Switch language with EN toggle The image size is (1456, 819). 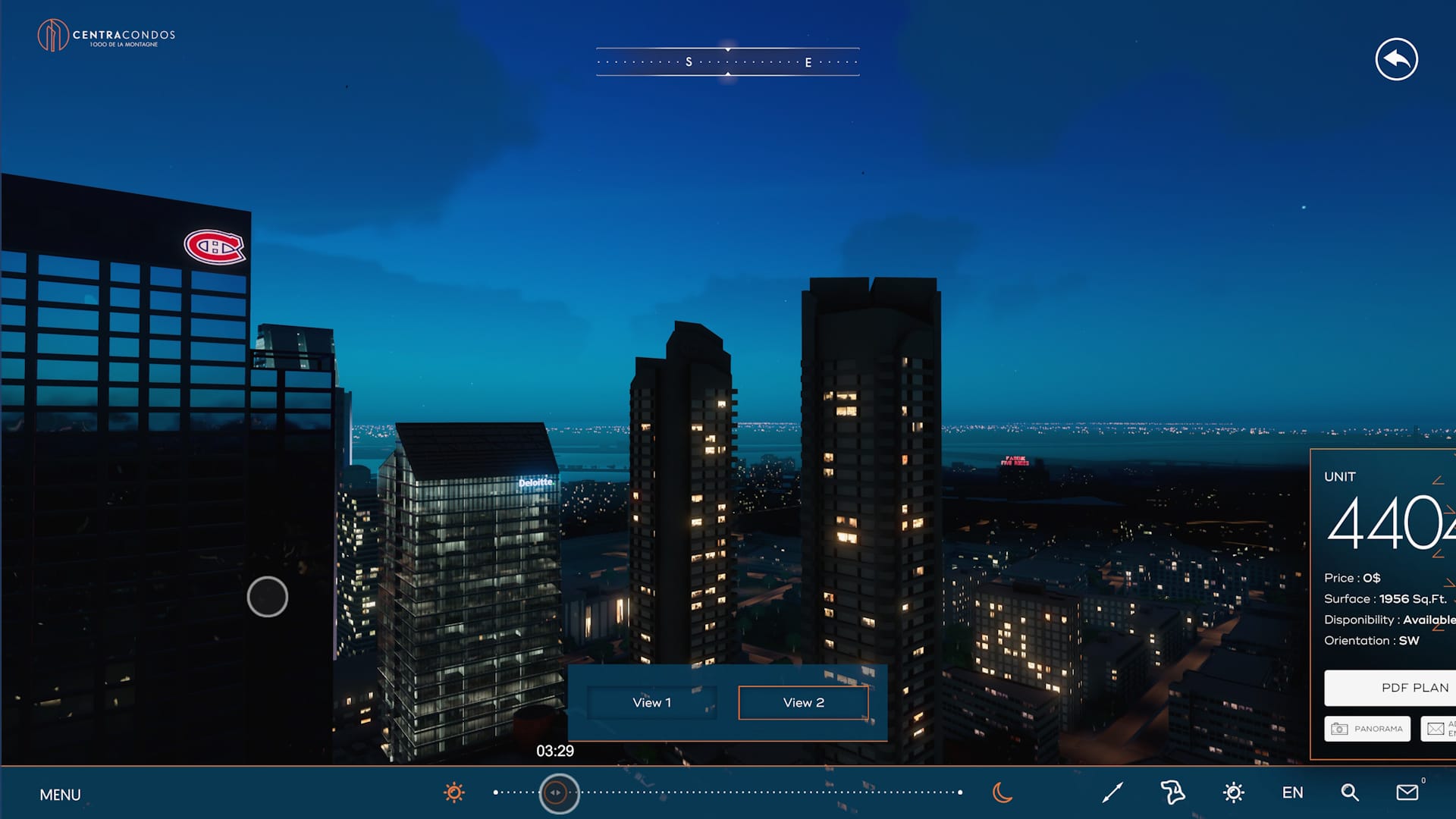pyautogui.click(x=1292, y=792)
